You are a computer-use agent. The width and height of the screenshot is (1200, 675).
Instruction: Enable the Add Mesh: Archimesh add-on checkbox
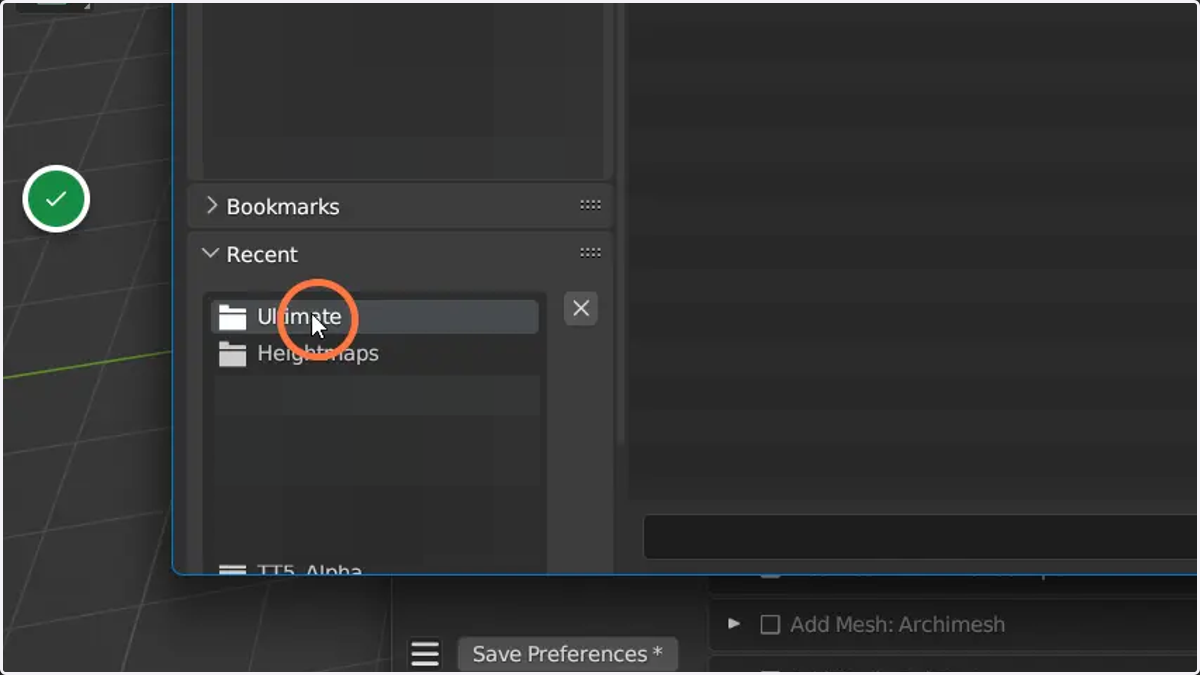click(x=770, y=624)
